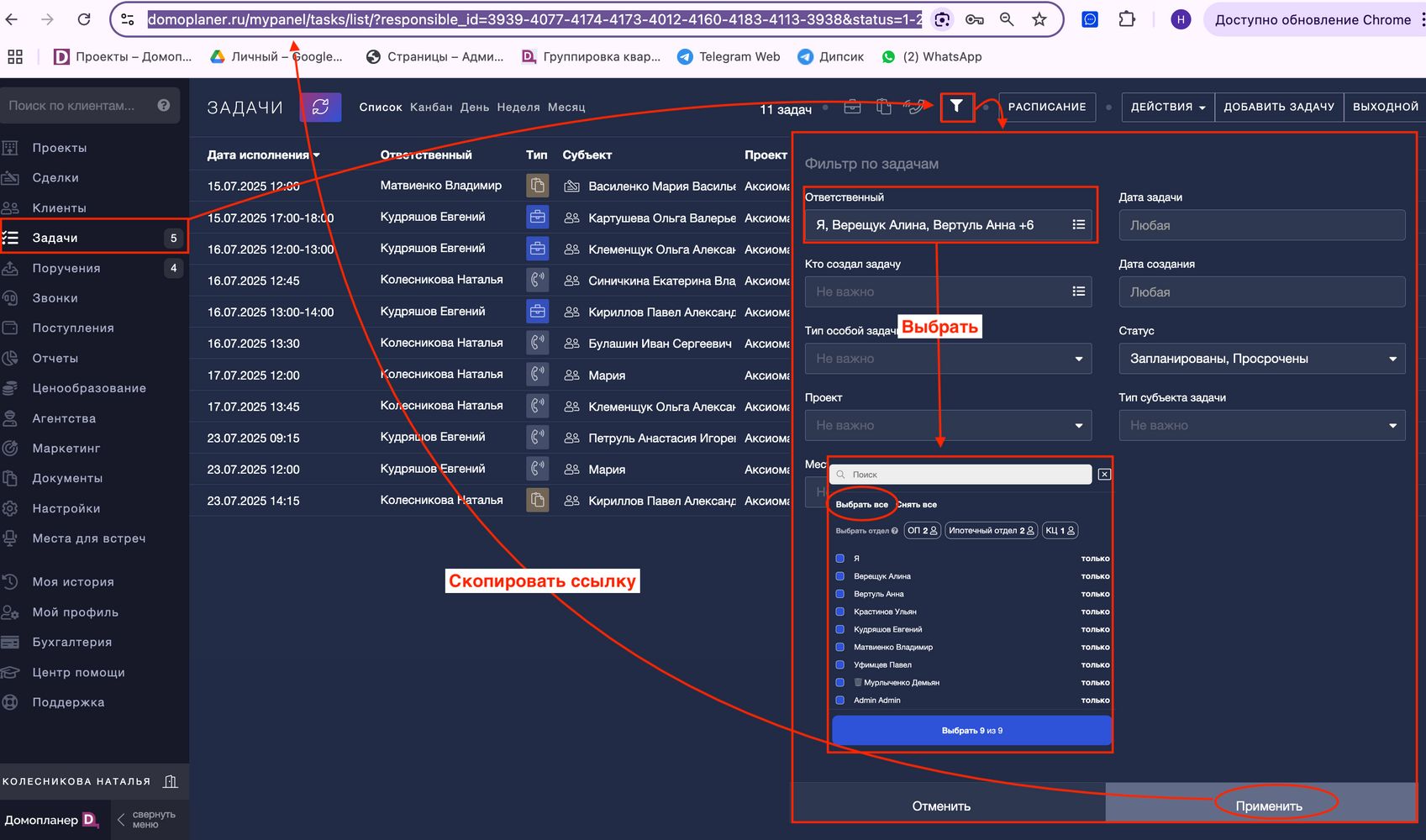Click только next to Кудряшов Евгений
This screenshot has height=840, width=1426.
pos(1095,629)
